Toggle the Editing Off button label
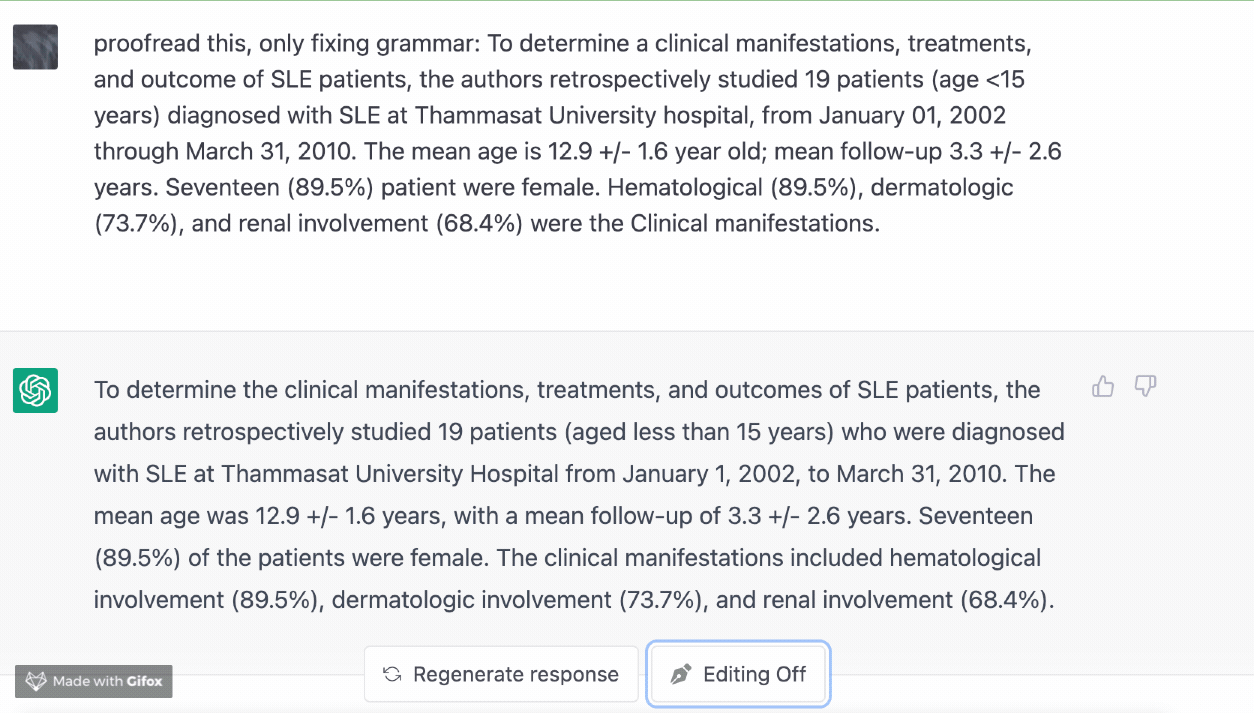This screenshot has width=1254, height=713. pyautogui.click(x=754, y=675)
